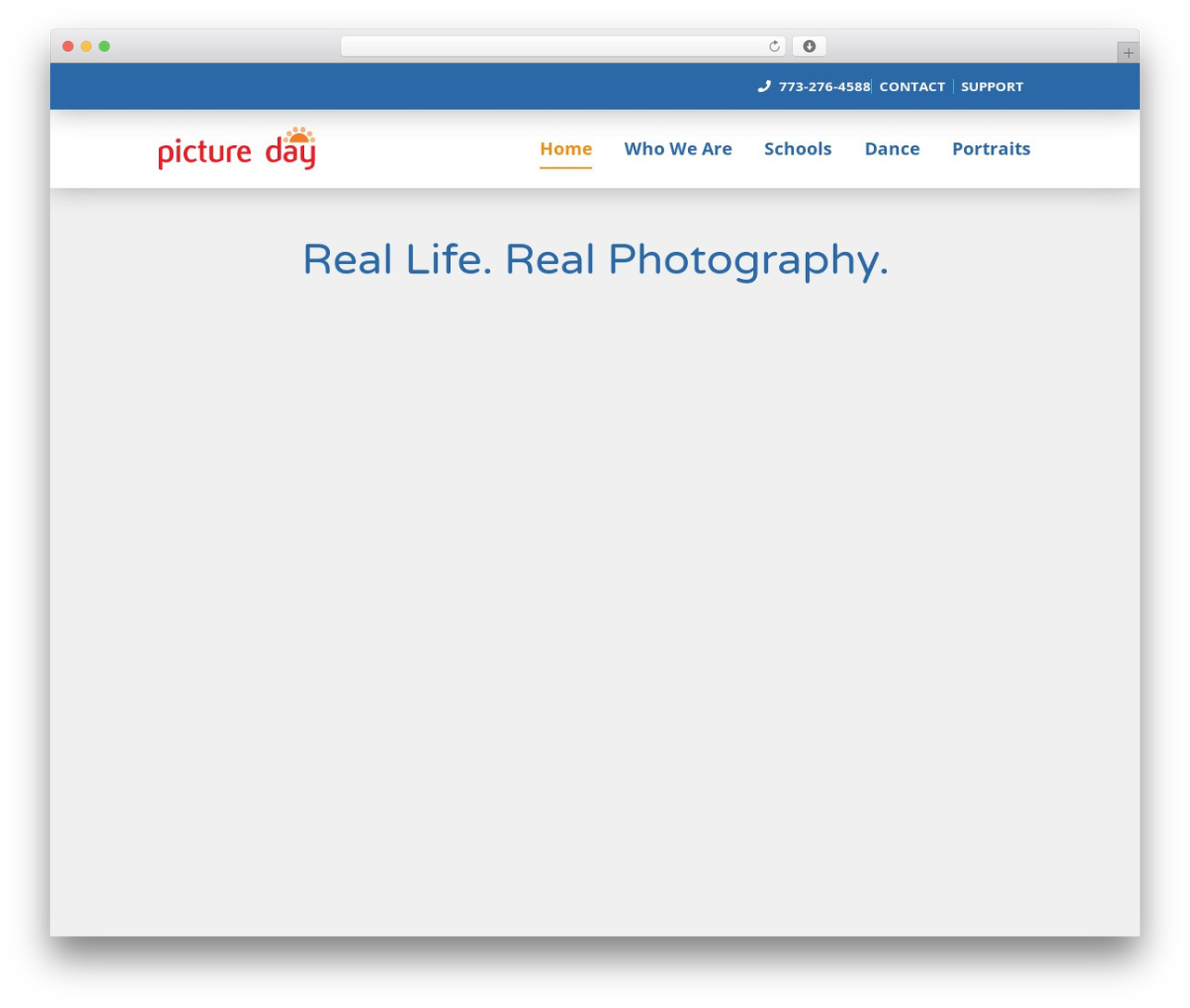
Task: Open the Portraits menu item
Action: (x=991, y=149)
